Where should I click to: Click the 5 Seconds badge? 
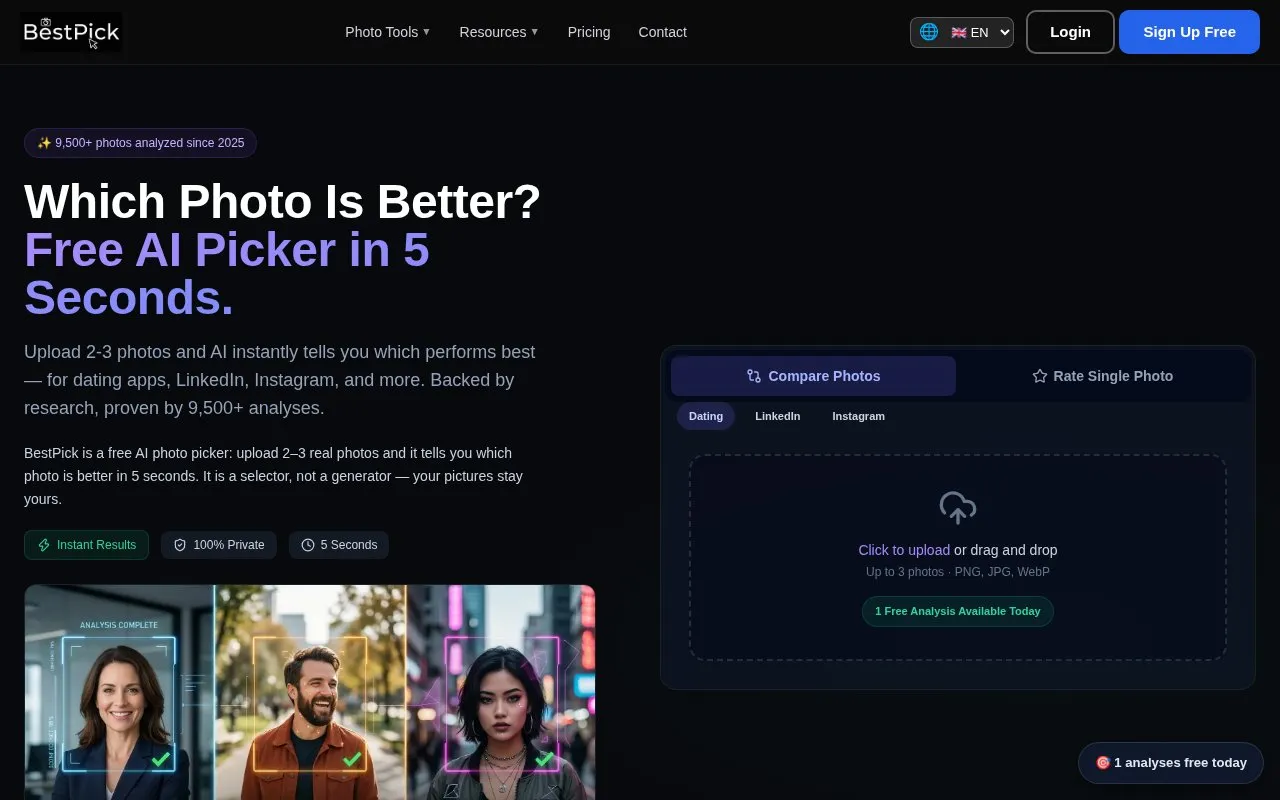point(339,545)
